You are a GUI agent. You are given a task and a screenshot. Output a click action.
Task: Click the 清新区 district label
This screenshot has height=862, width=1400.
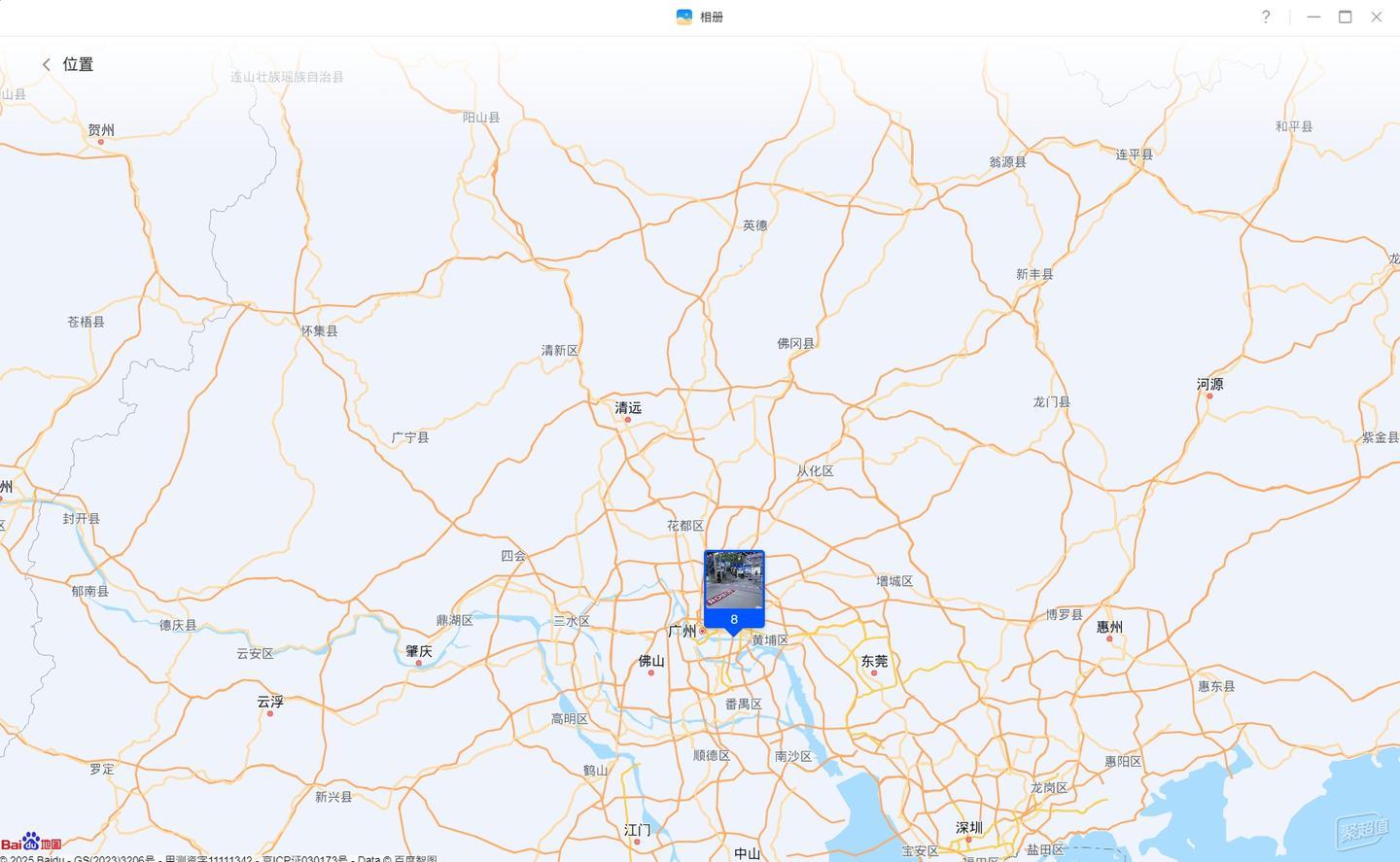pos(560,351)
